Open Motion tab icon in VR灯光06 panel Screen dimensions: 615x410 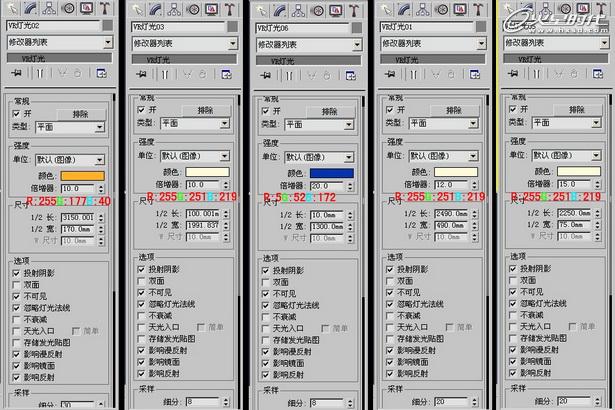tap(317, 11)
